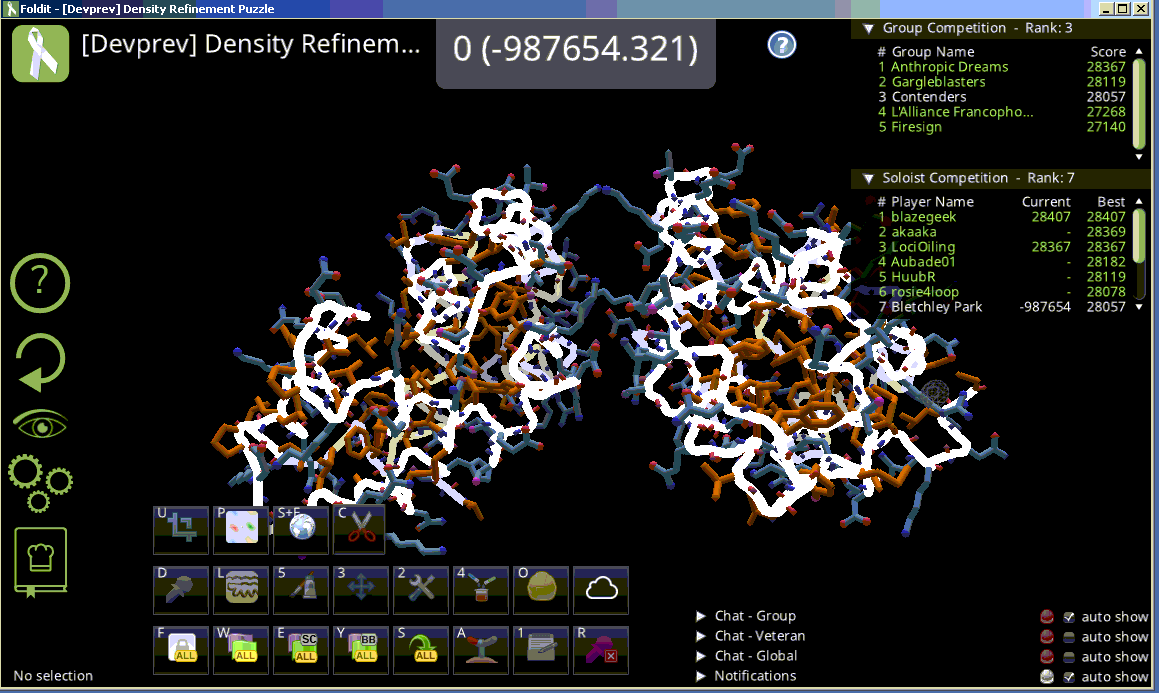The height and width of the screenshot is (693, 1159).
Task: Select the scissors Cut tool
Action: click(360, 529)
